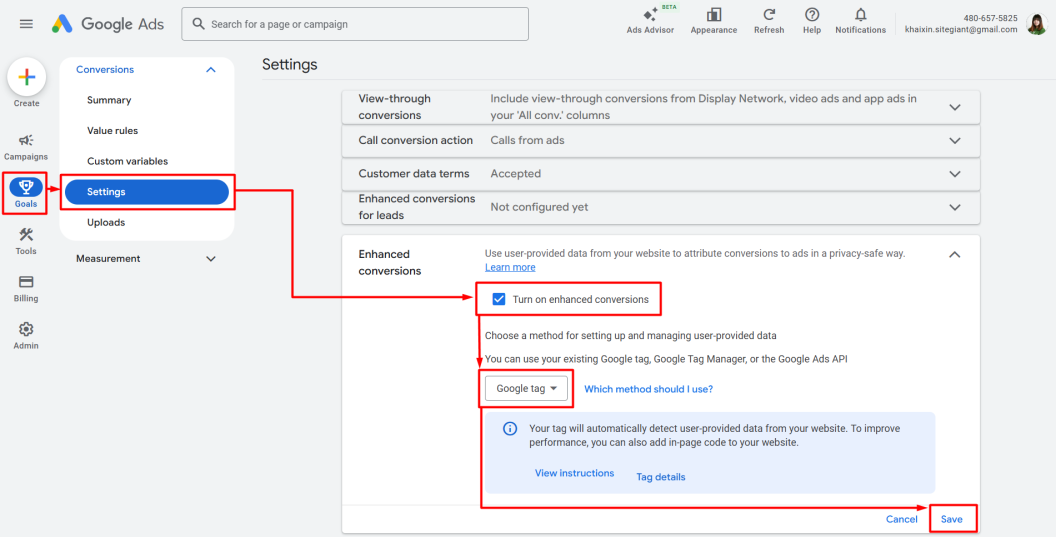Open the hamburger main menu
1056x537 pixels.
click(x=26, y=24)
